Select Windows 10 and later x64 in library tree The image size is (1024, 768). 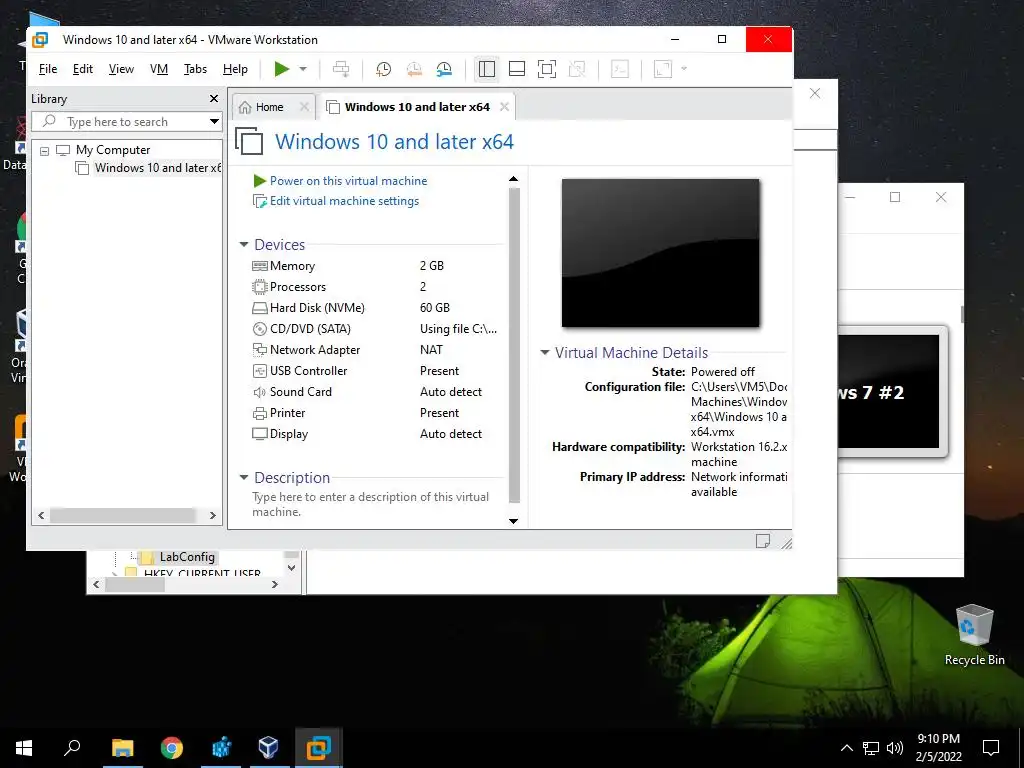click(x=157, y=168)
